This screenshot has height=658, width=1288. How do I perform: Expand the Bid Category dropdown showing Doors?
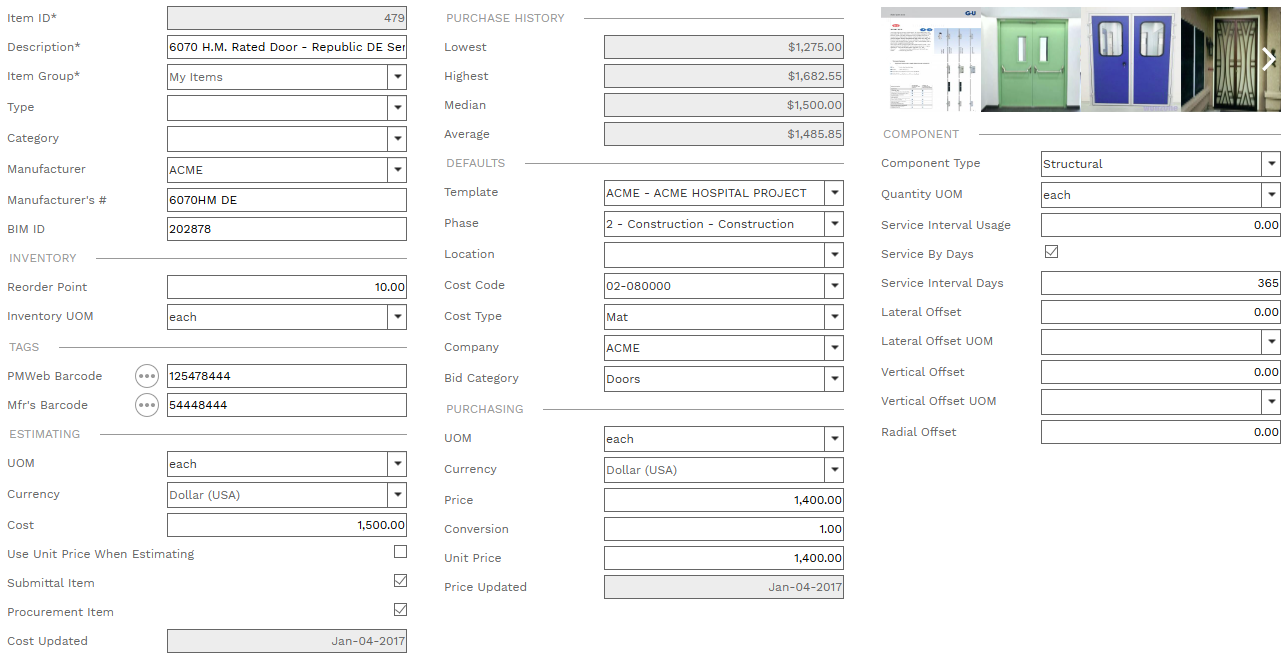coord(834,378)
